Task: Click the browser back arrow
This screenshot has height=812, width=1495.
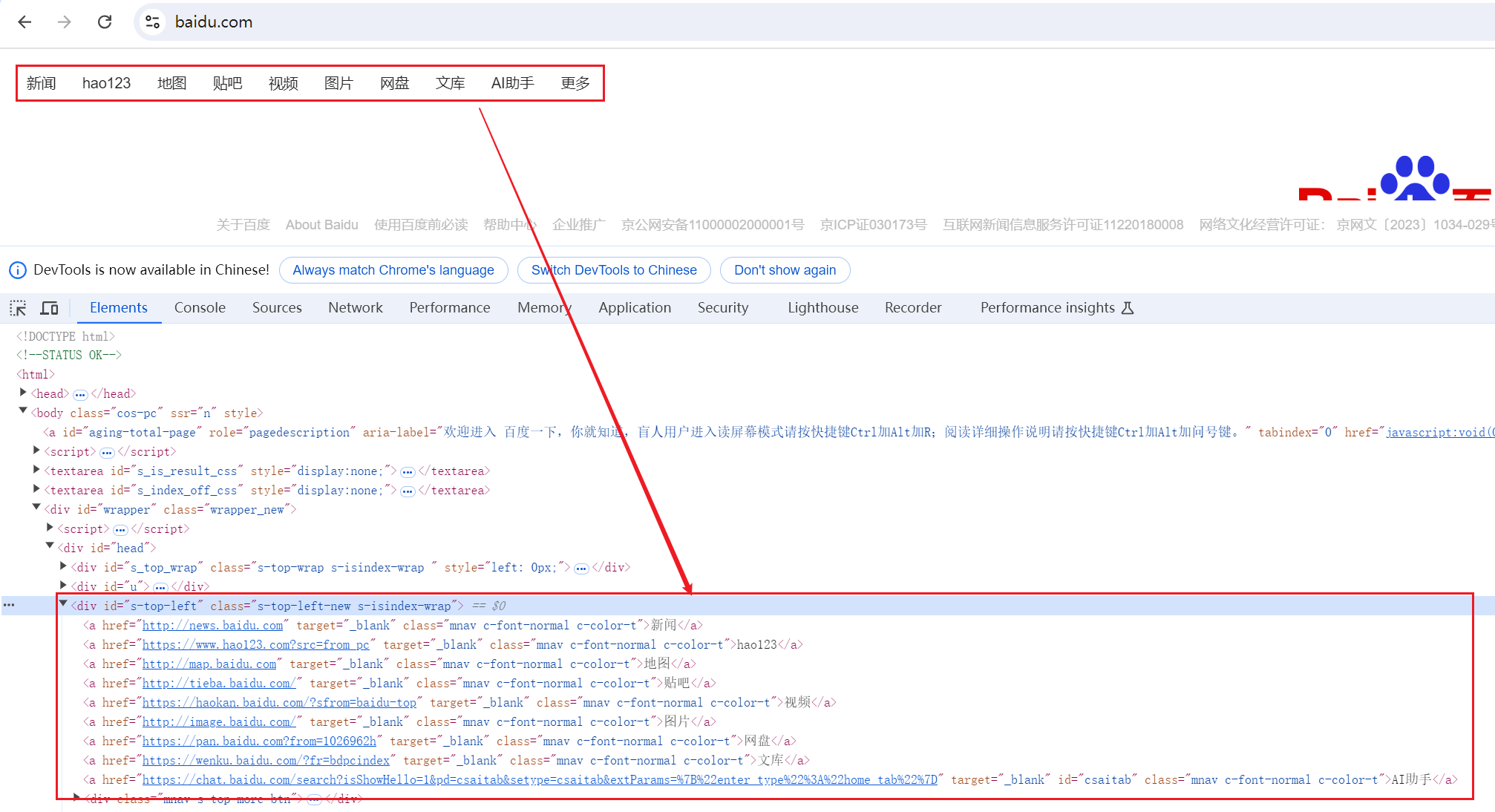Action: pos(24,22)
